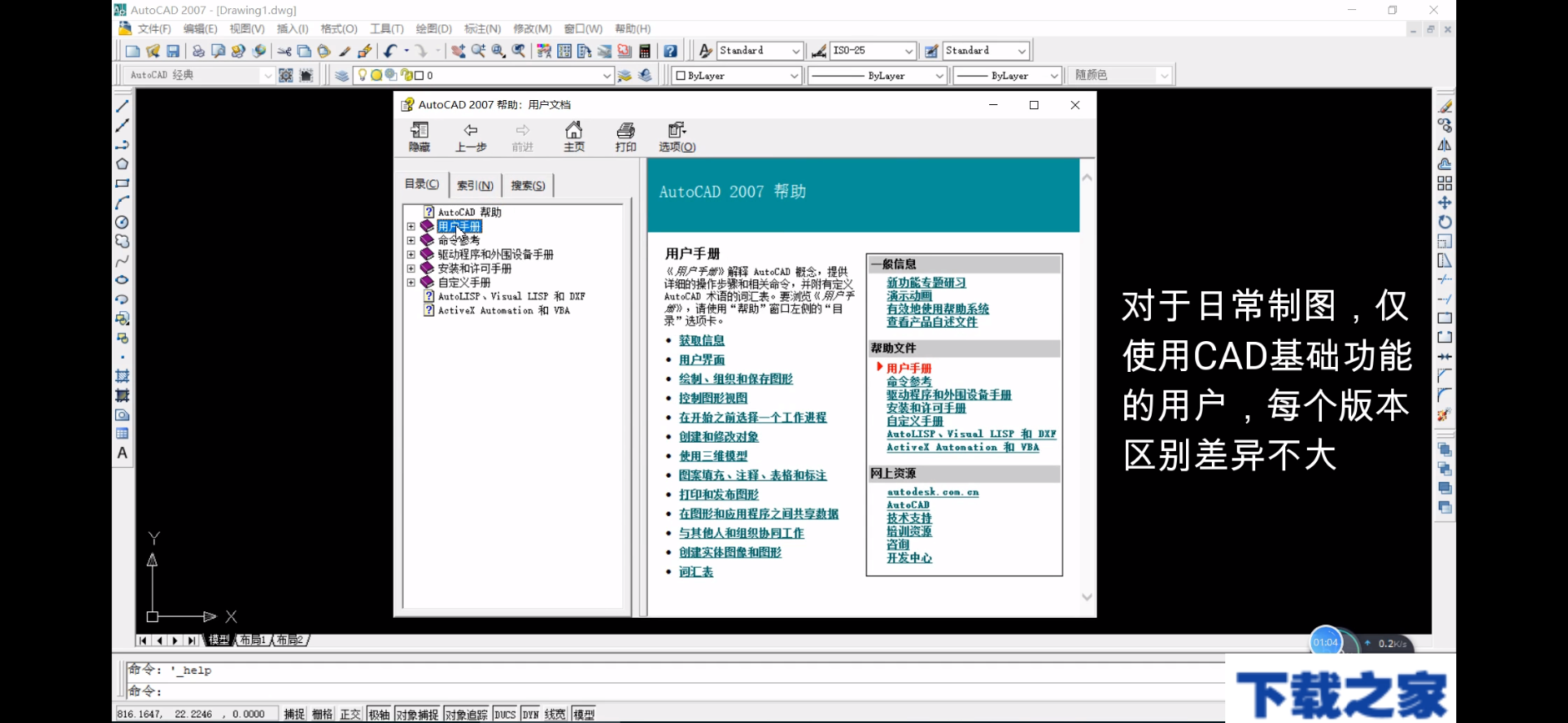1568x723 pixels.
Task: Select the Arc drawing tool
Action: [x=122, y=203]
